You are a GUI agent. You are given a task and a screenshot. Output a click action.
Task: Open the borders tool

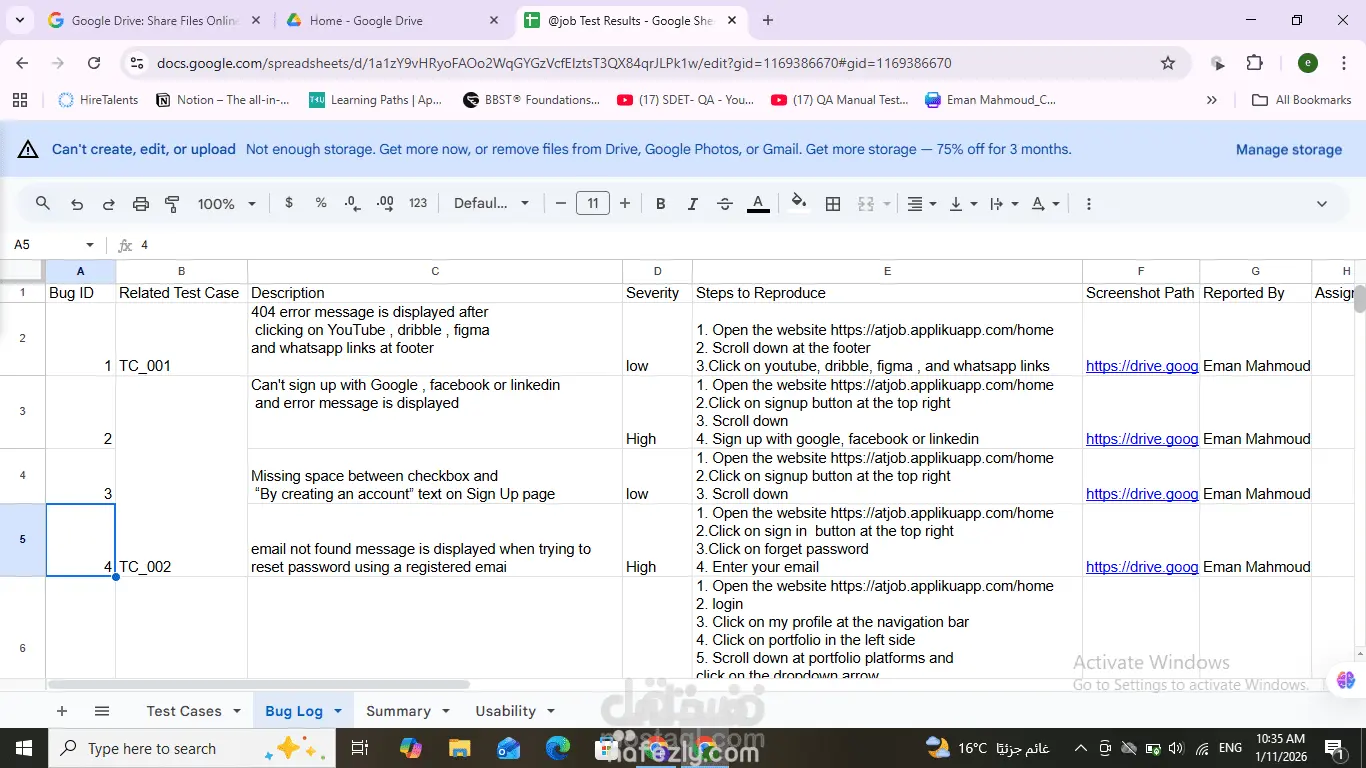click(833, 204)
